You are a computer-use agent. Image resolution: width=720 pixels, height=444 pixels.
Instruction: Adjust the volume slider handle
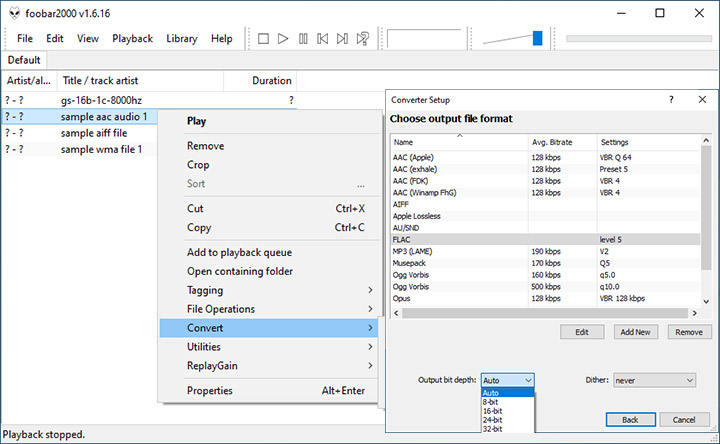point(537,39)
